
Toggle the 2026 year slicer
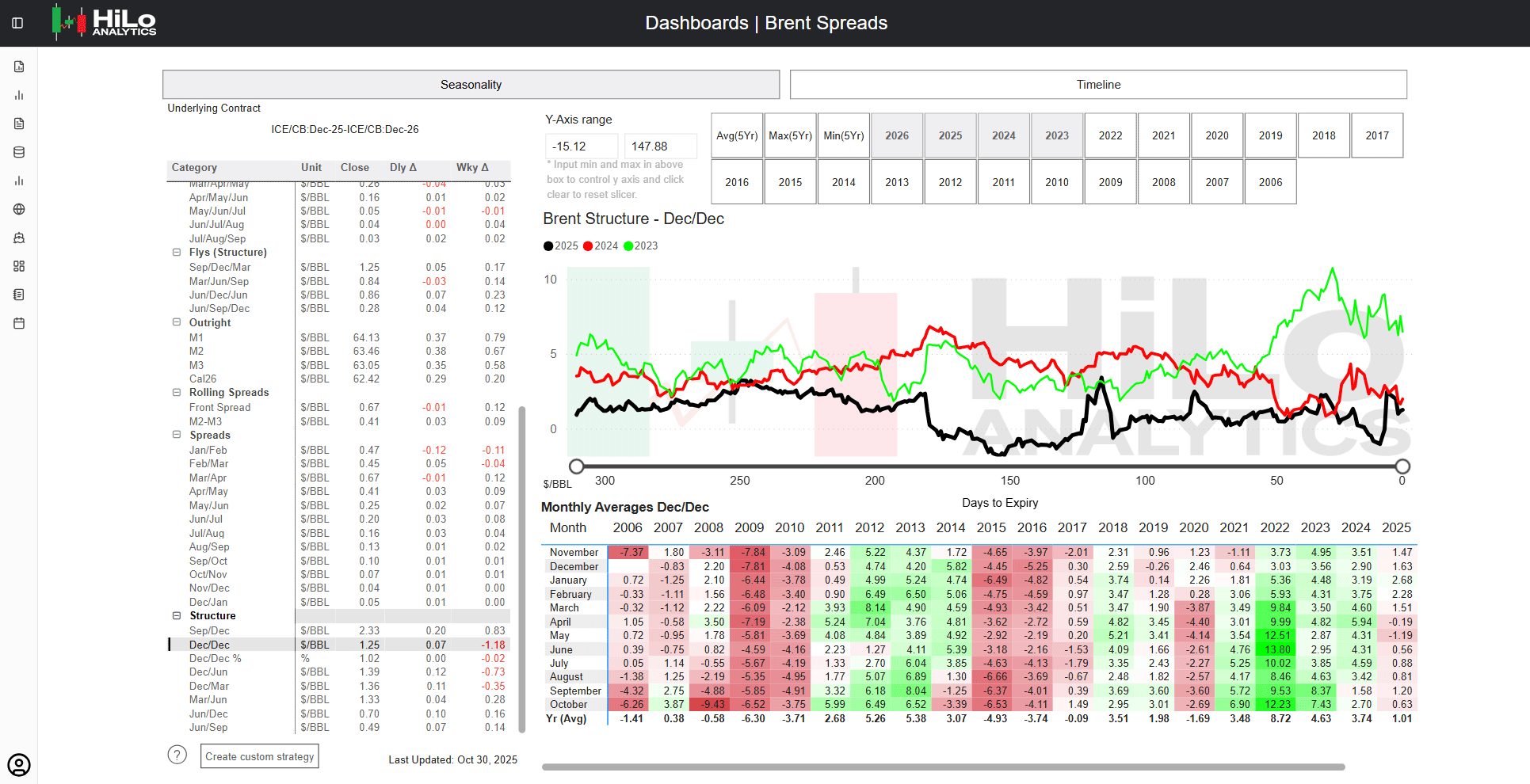(x=897, y=135)
